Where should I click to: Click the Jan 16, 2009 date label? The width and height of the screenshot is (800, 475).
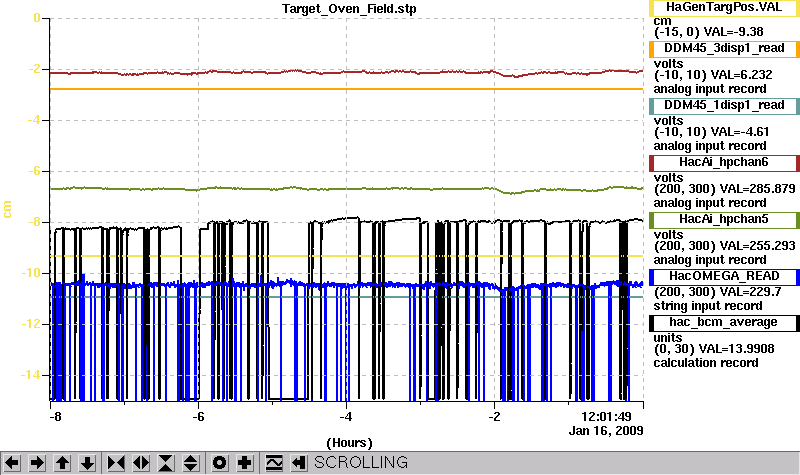pyautogui.click(x=606, y=431)
